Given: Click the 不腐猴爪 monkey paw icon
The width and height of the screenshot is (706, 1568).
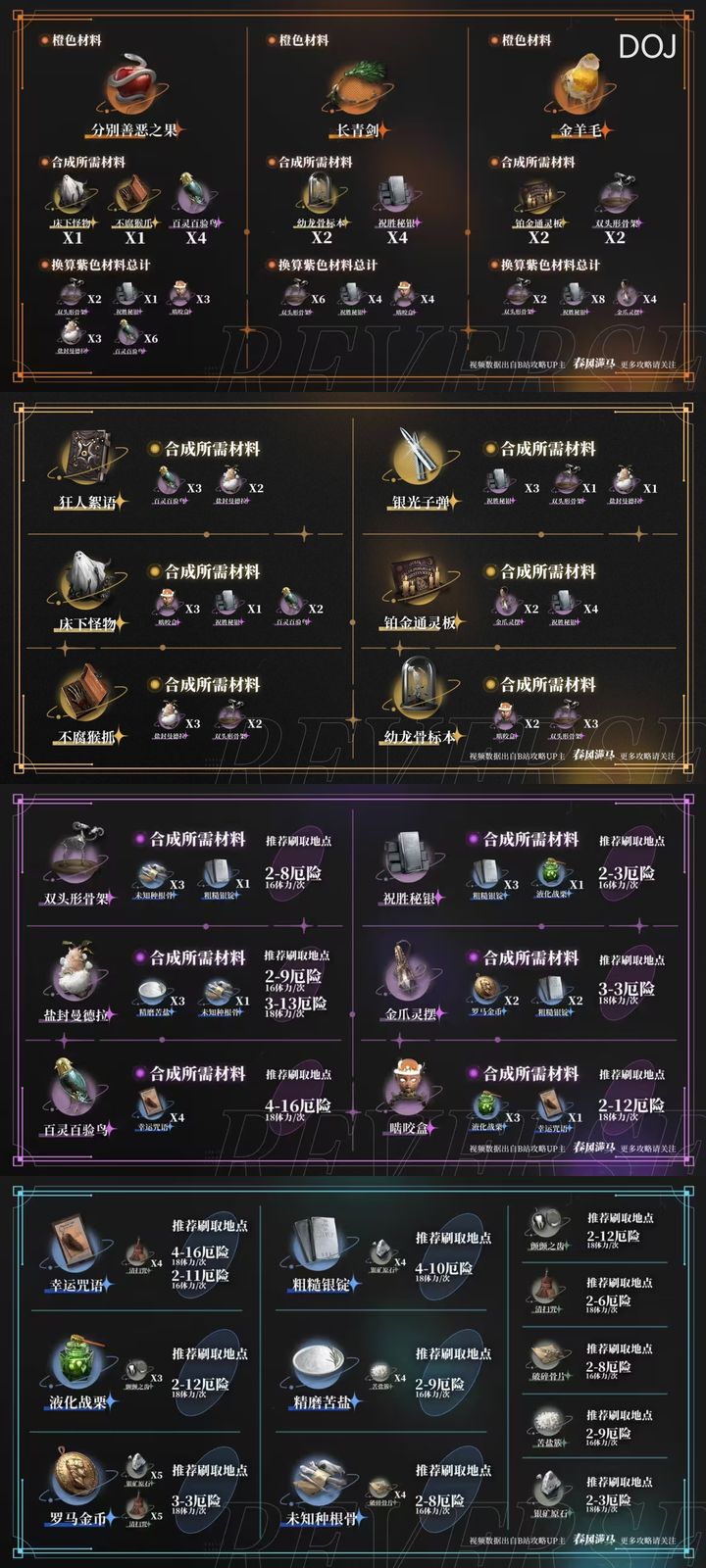Looking at the screenshot, I should point(86,694).
